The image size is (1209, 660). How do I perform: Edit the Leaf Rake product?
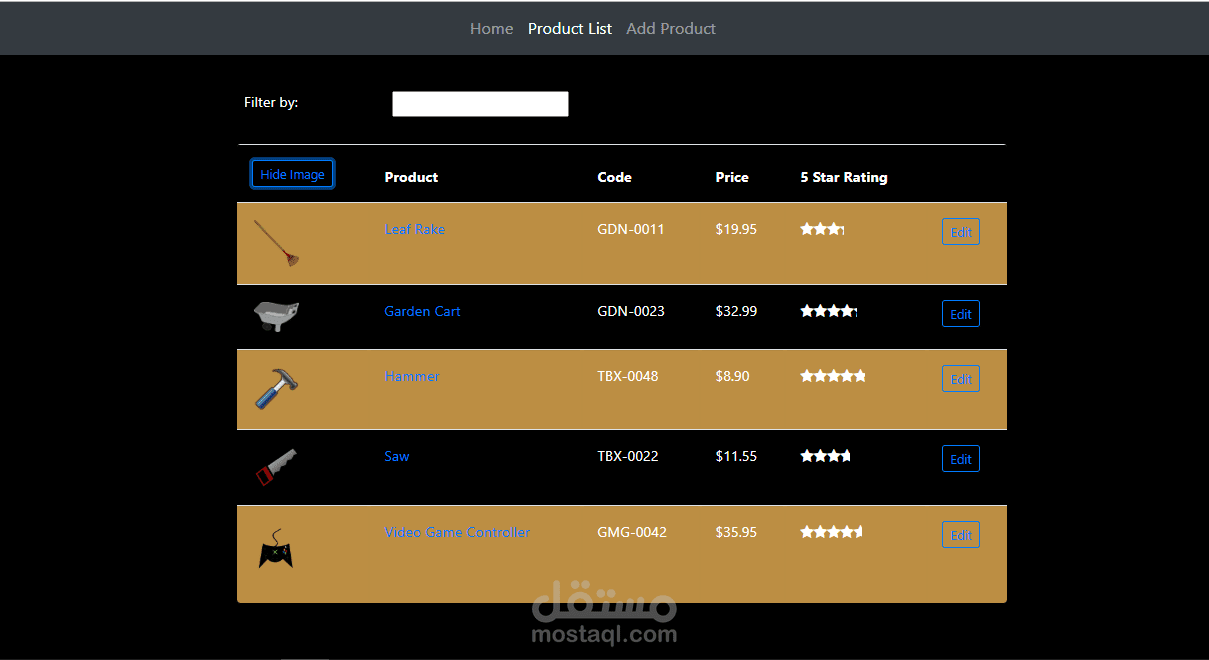tap(961, 232)
